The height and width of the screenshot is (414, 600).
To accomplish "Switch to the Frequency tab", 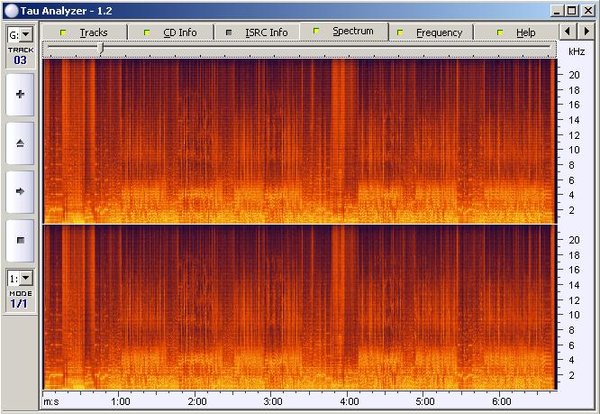I will 431,33.
